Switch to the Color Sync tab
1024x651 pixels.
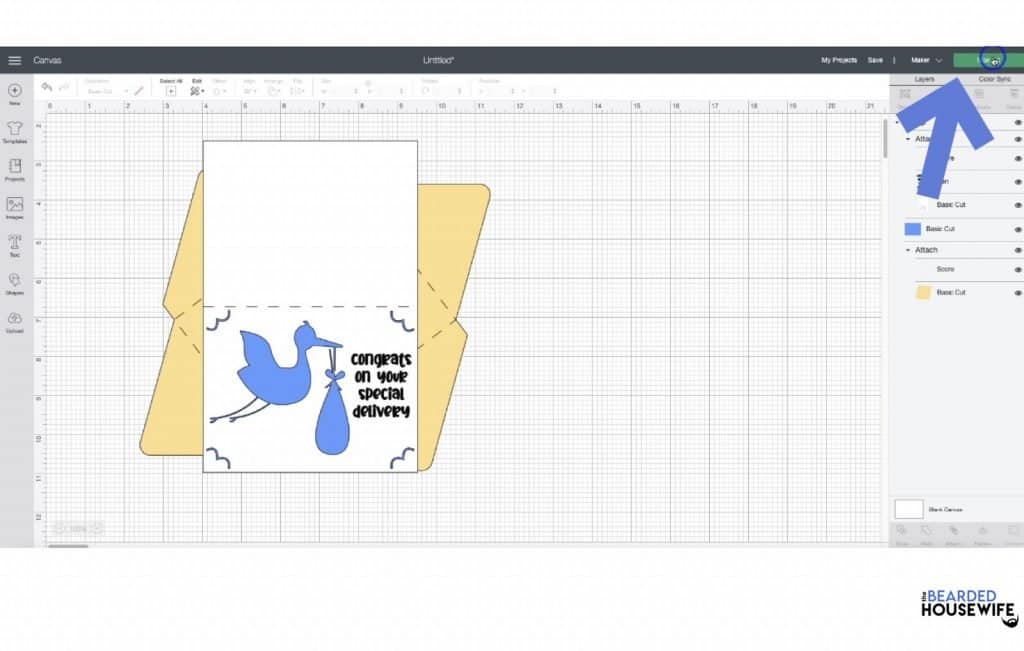(994, 78)
